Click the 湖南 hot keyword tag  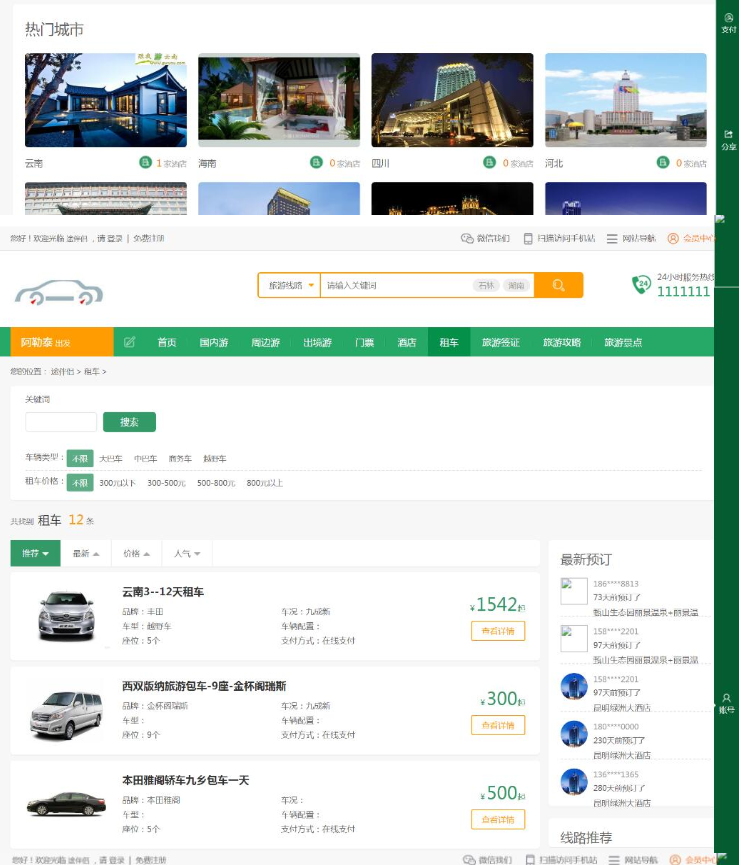point(516,285)
